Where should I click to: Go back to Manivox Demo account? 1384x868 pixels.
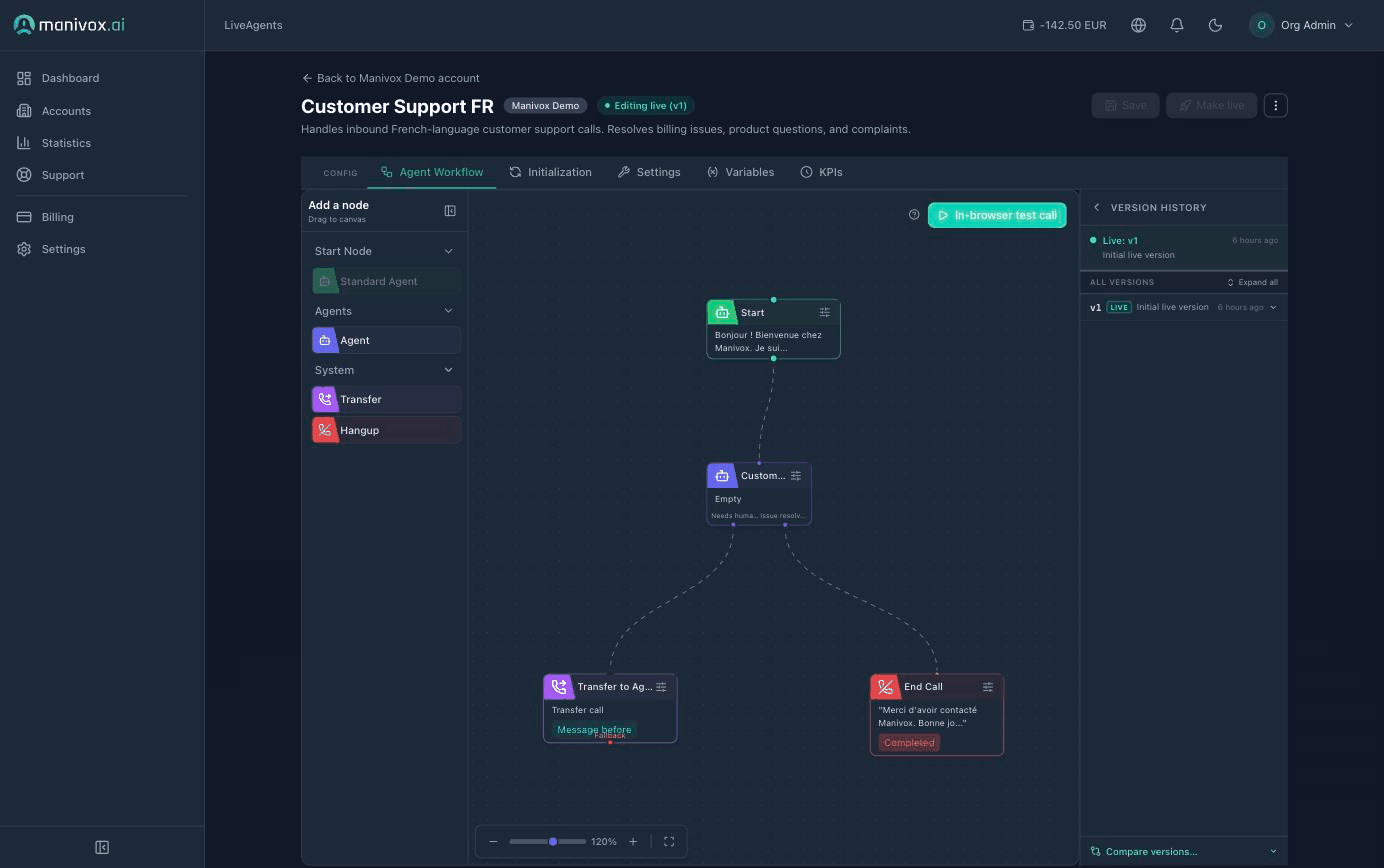click(x=390, y=78)
